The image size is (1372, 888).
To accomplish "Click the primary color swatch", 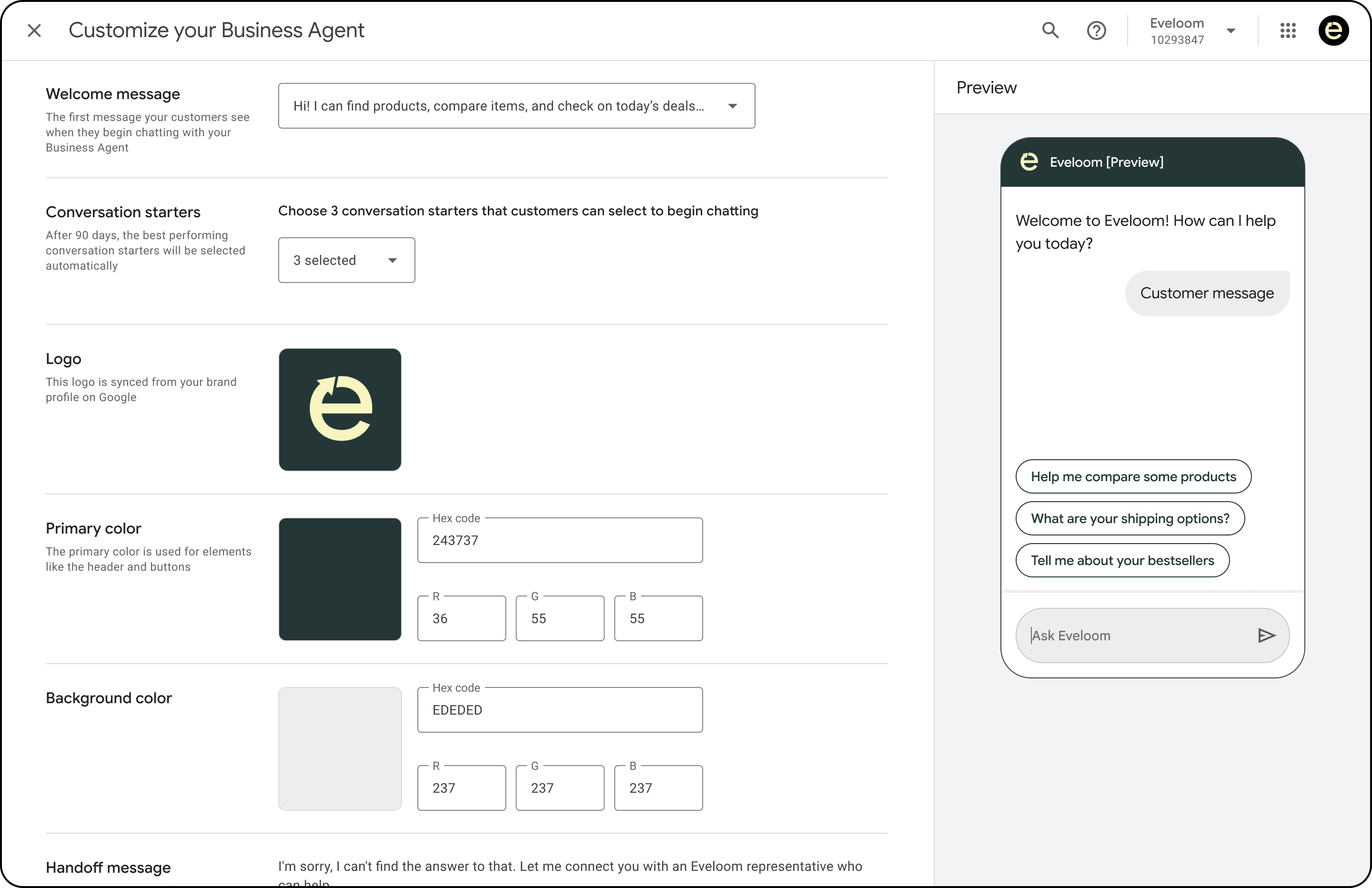I will coord(340,579).
